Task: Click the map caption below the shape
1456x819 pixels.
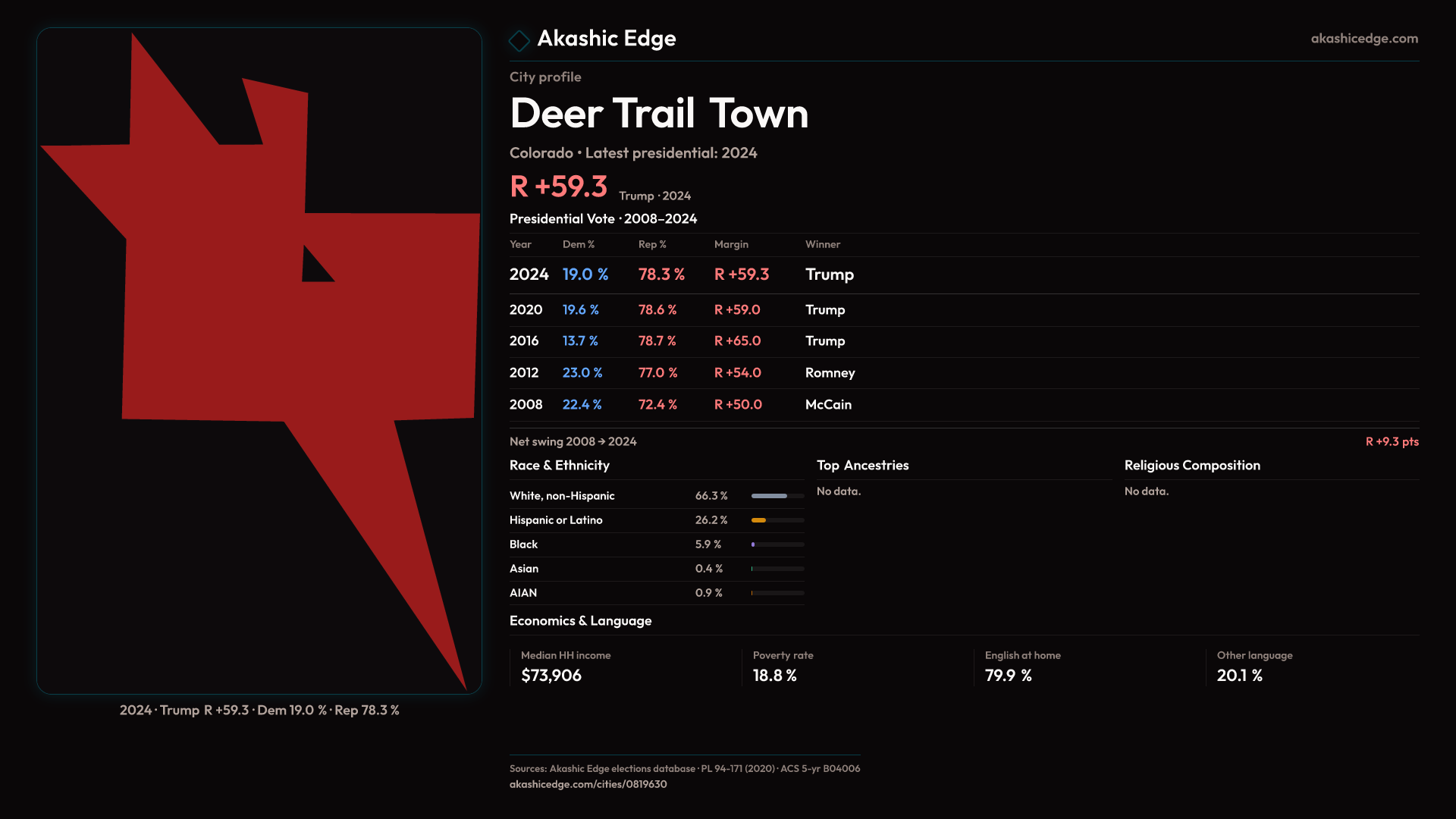Action: [259, 711]
